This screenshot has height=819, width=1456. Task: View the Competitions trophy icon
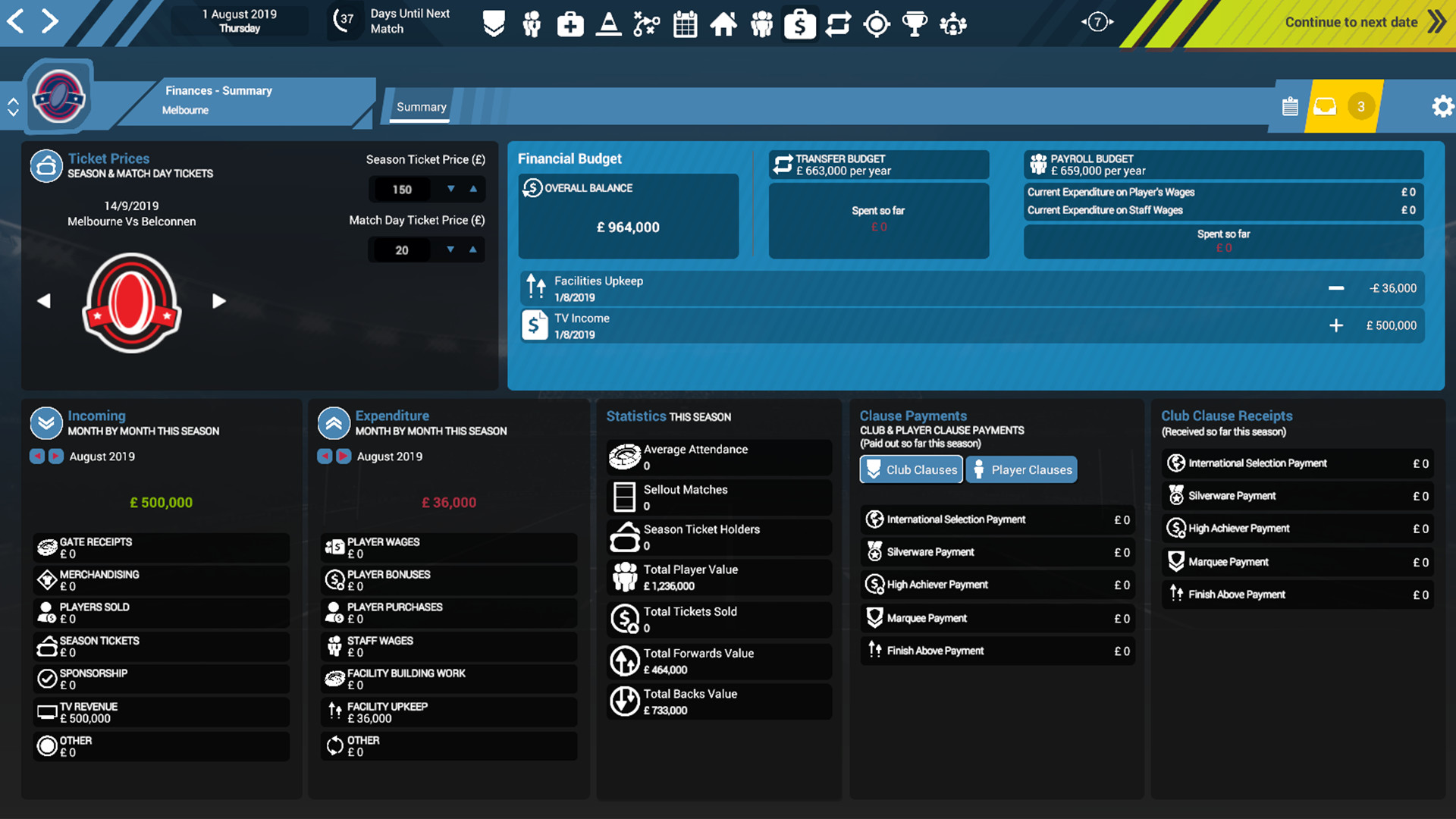click(915, 24)
